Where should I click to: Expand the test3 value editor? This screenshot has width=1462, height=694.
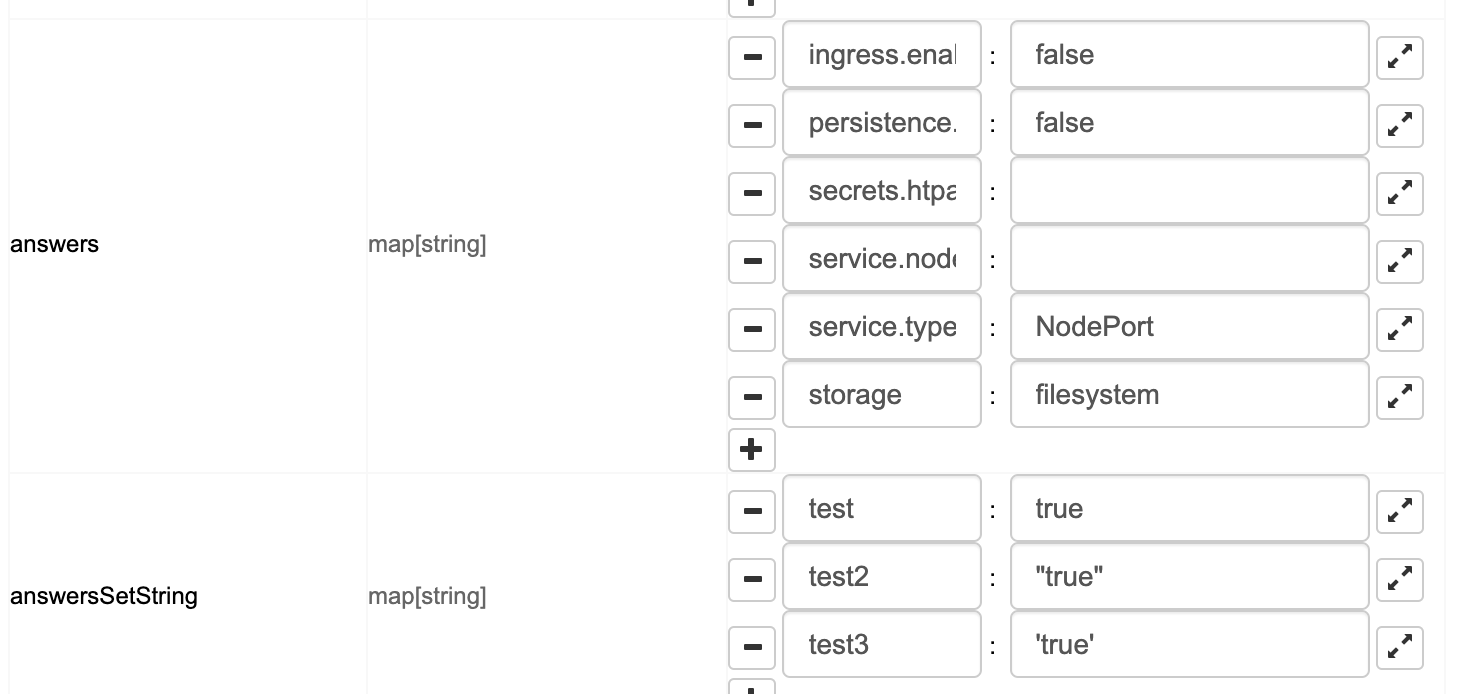[1399, 645]
